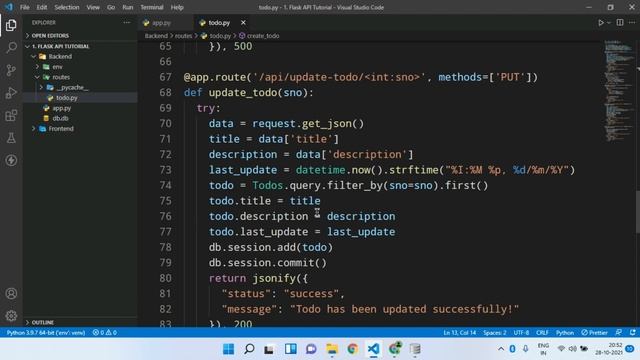Screen dimensions: 640x360
Task: Open the Manage settings gear
Action: tap(11, 316)
